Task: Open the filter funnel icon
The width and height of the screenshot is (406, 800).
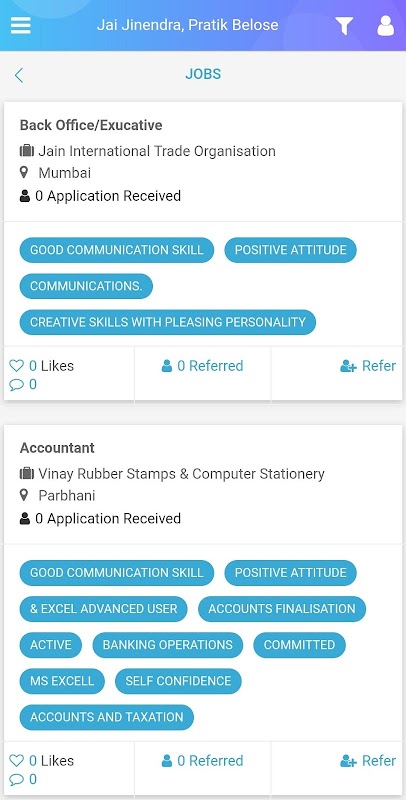Action: (x=344, y=26)
